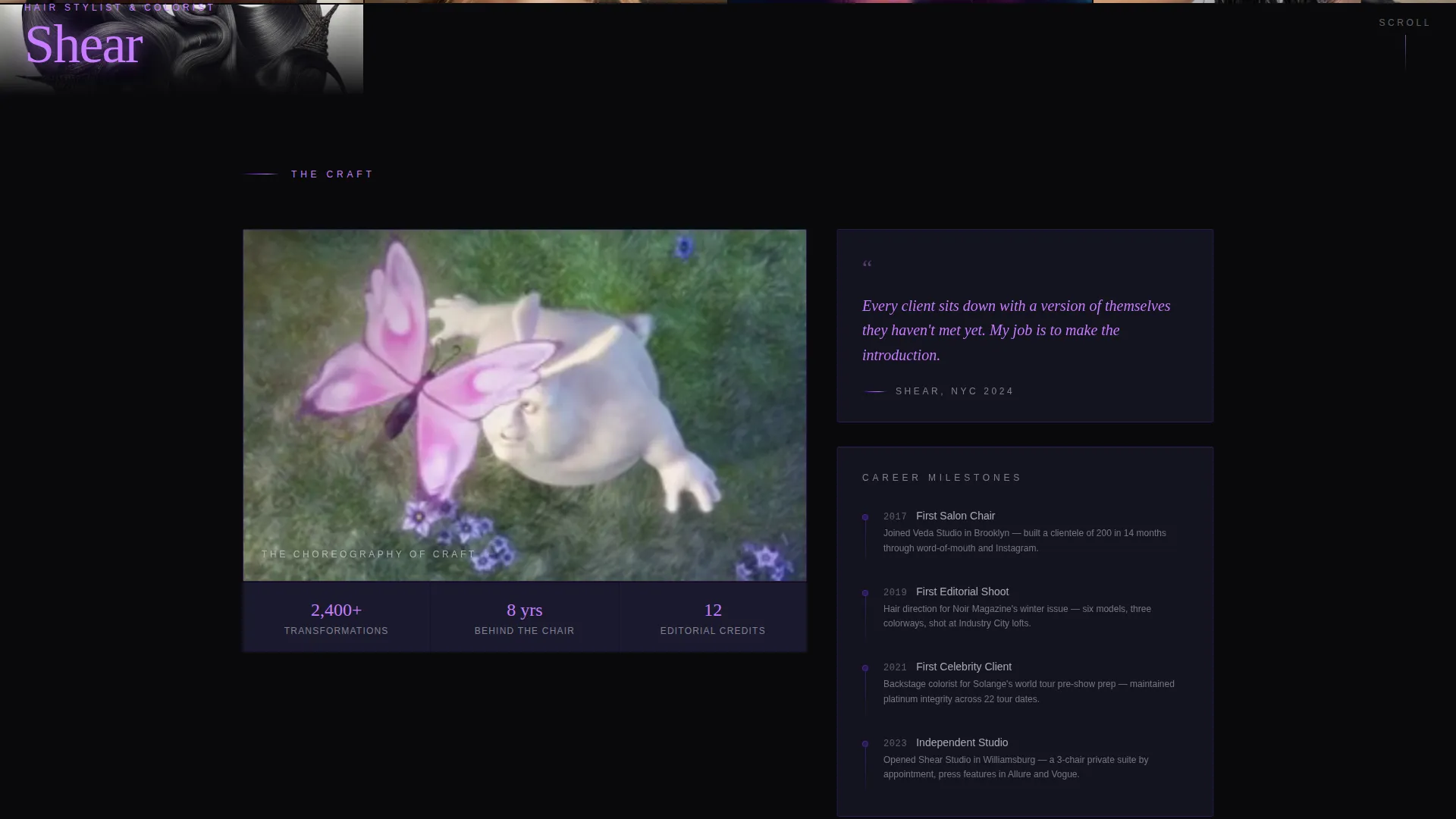Click the purple dot beside 2017
Viewport: 1456px width, 819px height.
tap(865, 517)
